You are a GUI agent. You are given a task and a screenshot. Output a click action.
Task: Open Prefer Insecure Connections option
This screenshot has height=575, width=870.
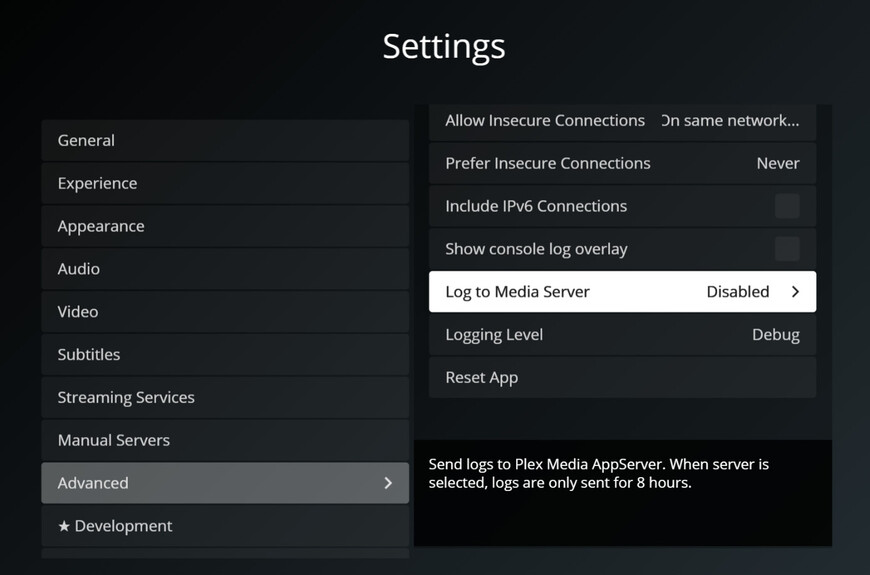(622, 164)
